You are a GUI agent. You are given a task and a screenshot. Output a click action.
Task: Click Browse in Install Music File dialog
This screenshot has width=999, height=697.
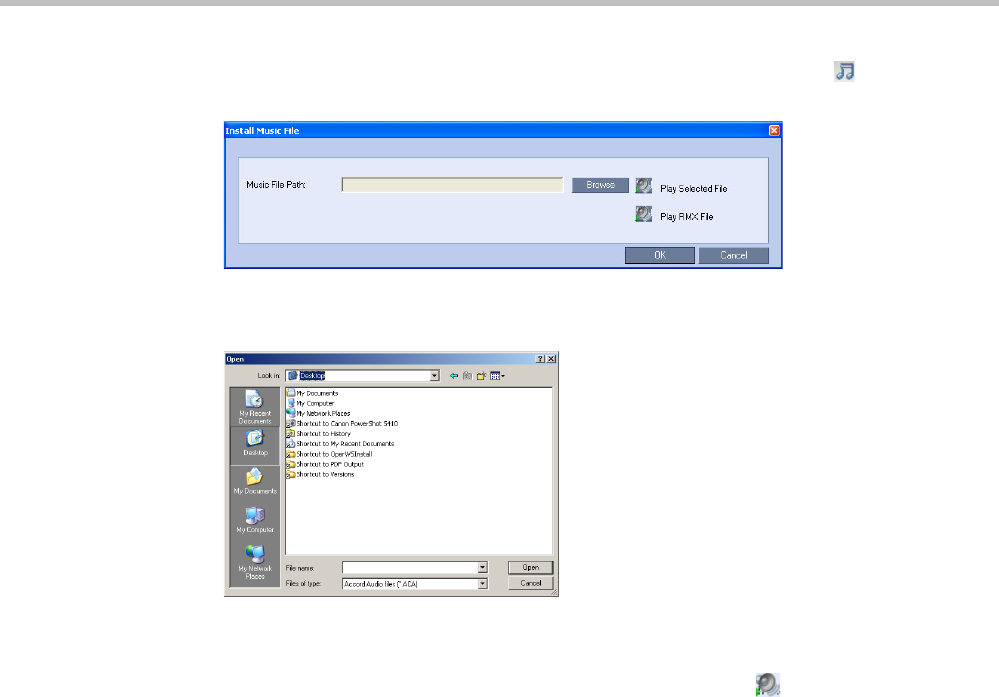(x=600, y=185)
